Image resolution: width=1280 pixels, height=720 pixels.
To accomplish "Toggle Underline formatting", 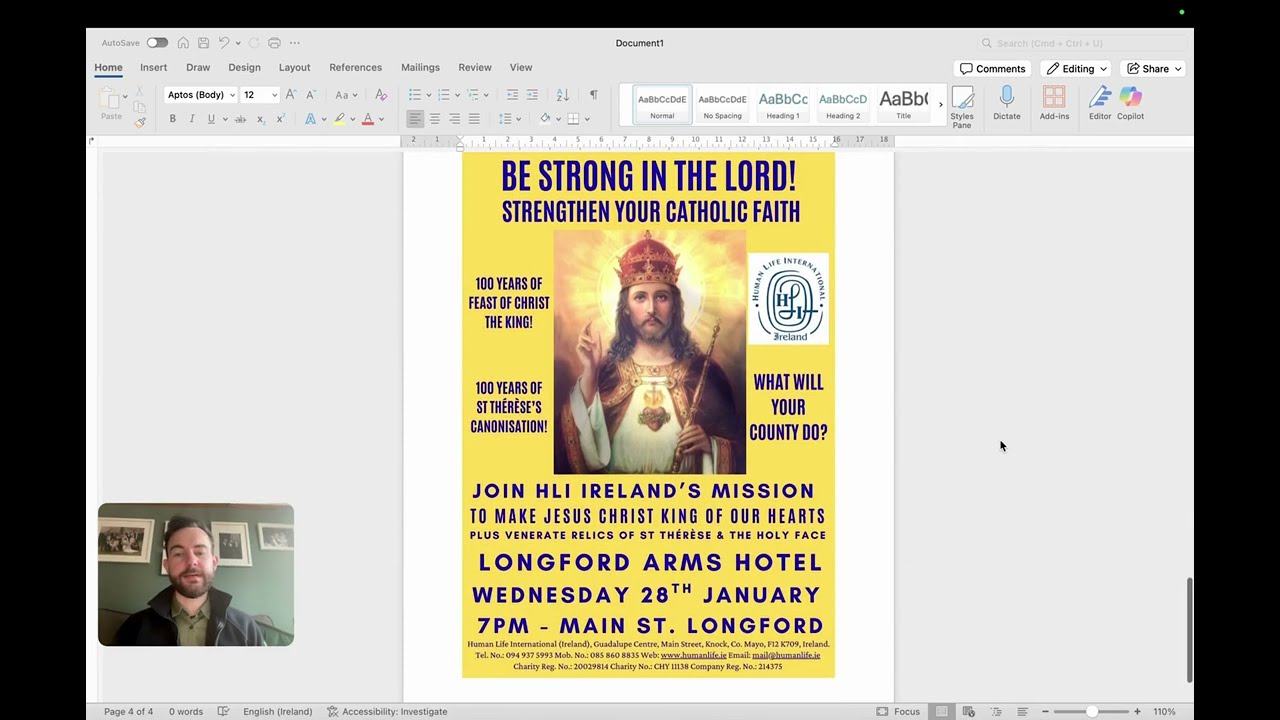I will click(x=211, y=119).
